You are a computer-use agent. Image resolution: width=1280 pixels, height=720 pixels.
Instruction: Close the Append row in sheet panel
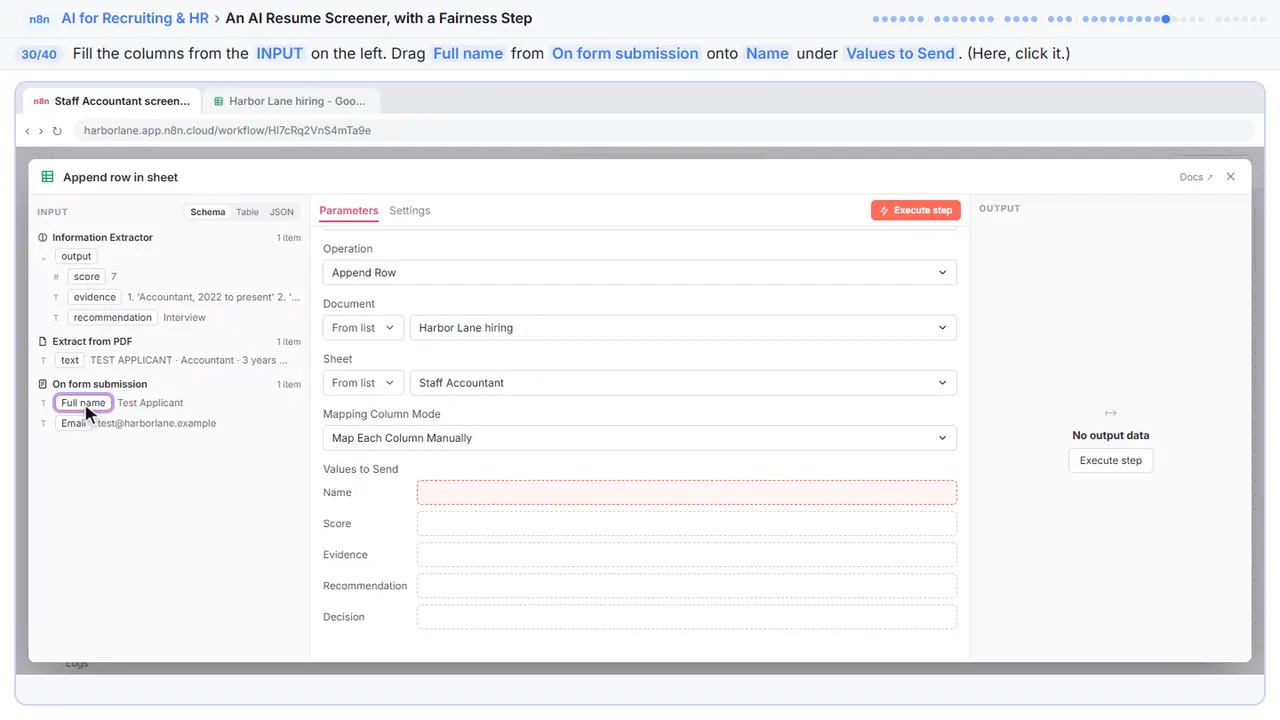pyautogui.click(x=1230, y=177)
